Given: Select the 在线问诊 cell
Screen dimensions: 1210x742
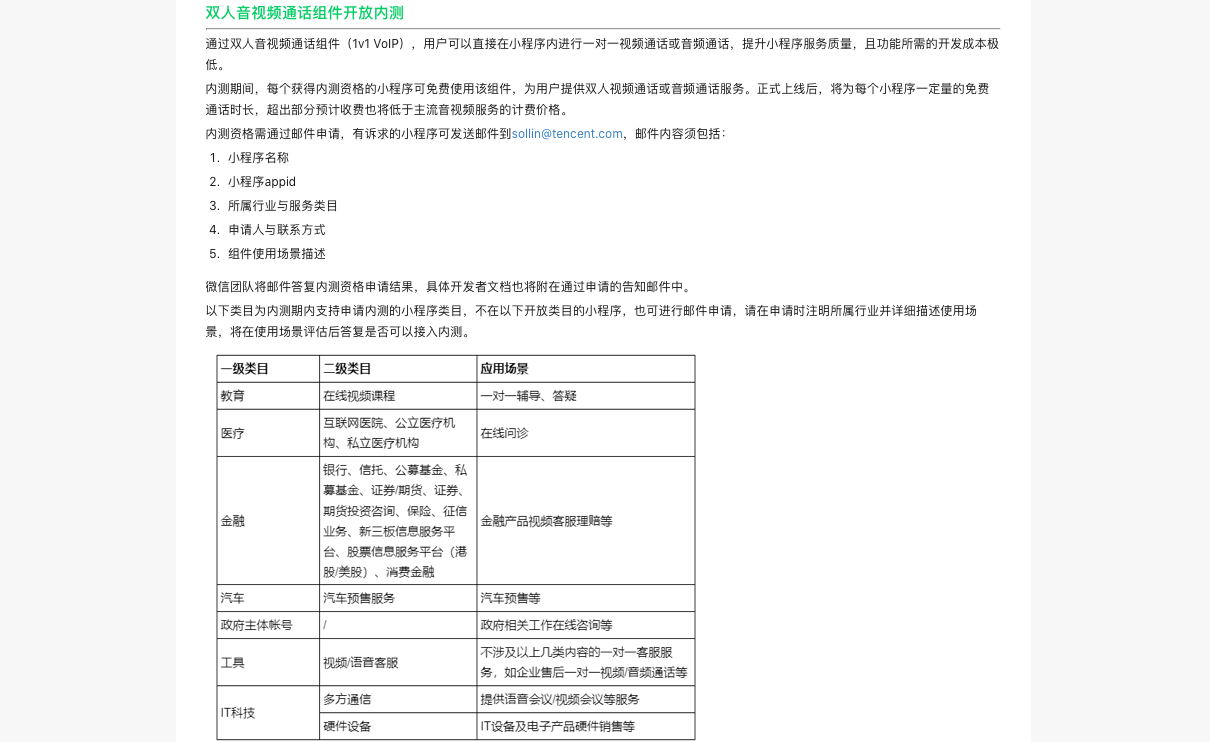Looking at the screenshot, I should pyautogui.click(x=586, y=433).
